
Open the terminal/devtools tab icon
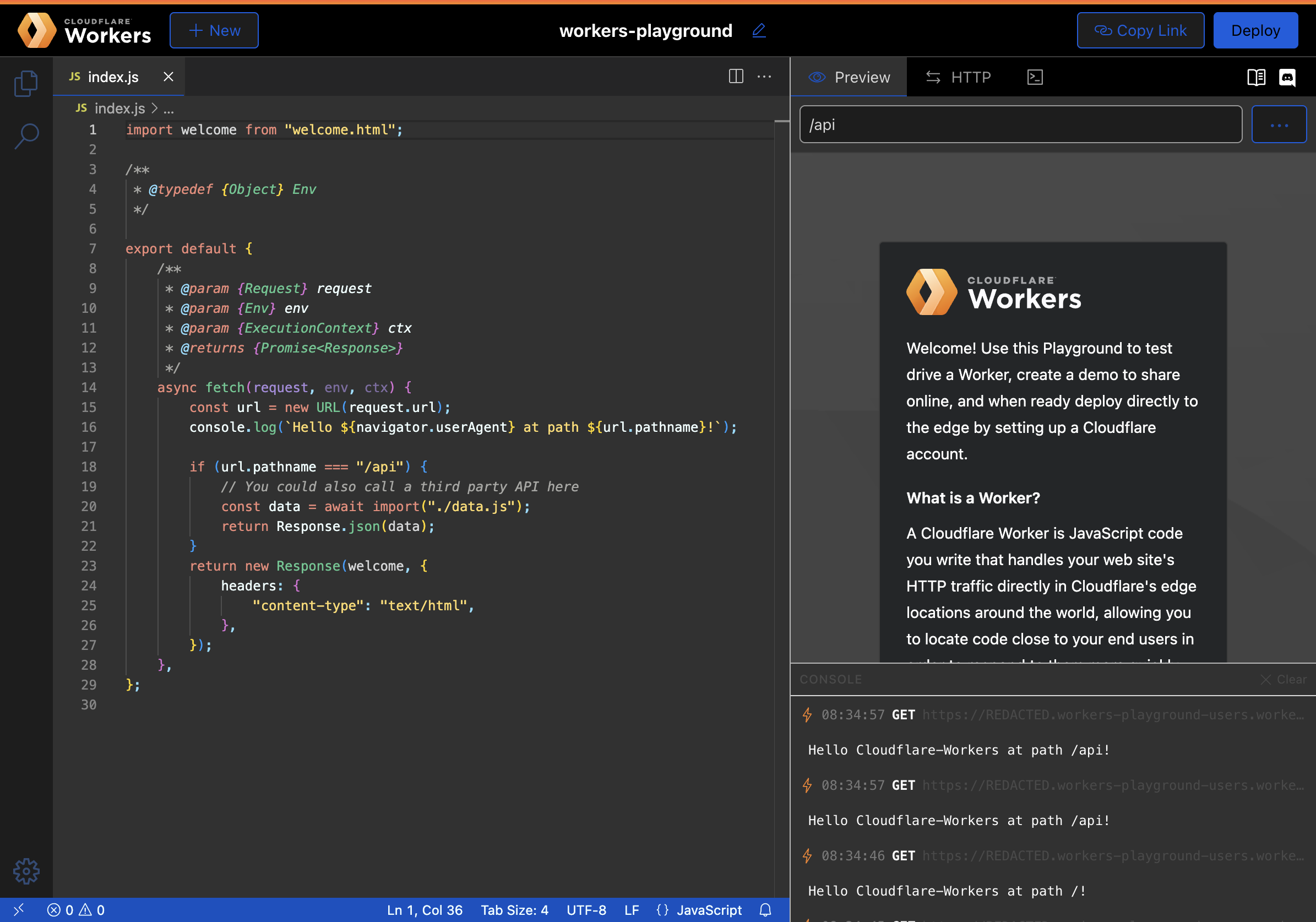(1035, 77)
